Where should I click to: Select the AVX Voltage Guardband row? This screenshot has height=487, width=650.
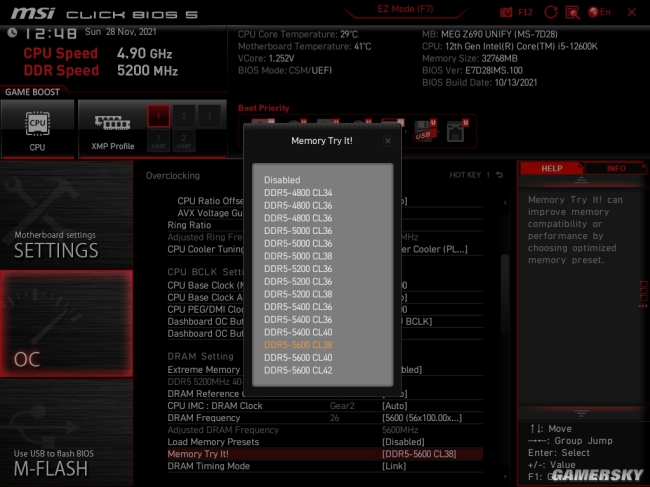tap(210, 213)
